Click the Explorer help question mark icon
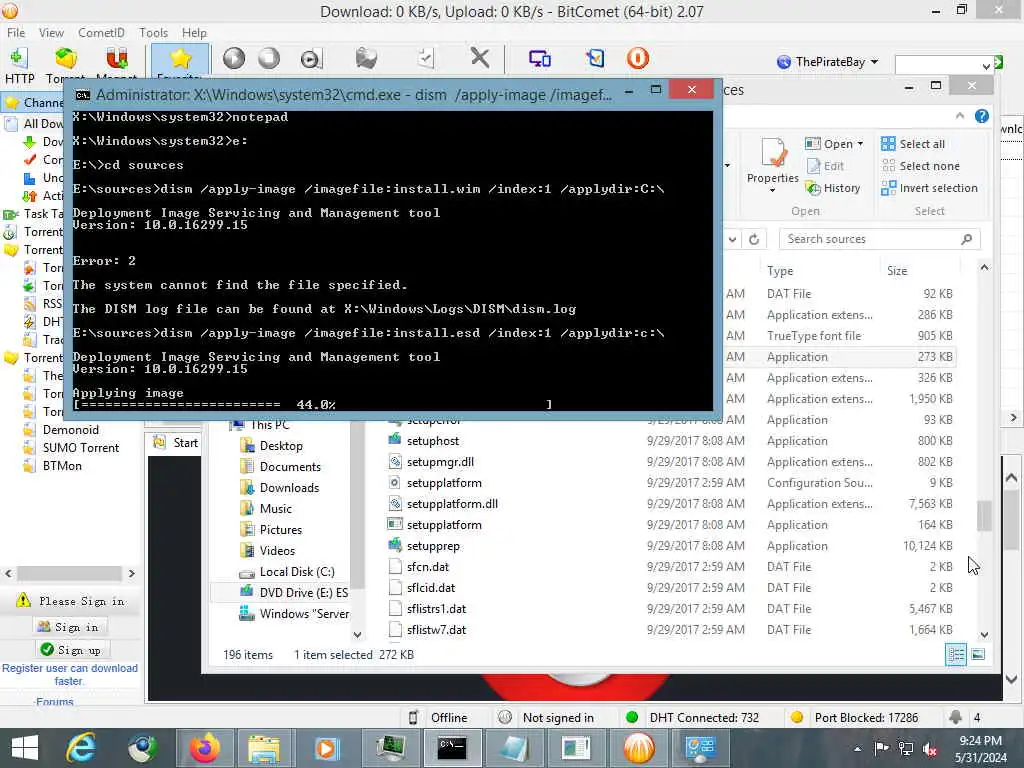 982,116
